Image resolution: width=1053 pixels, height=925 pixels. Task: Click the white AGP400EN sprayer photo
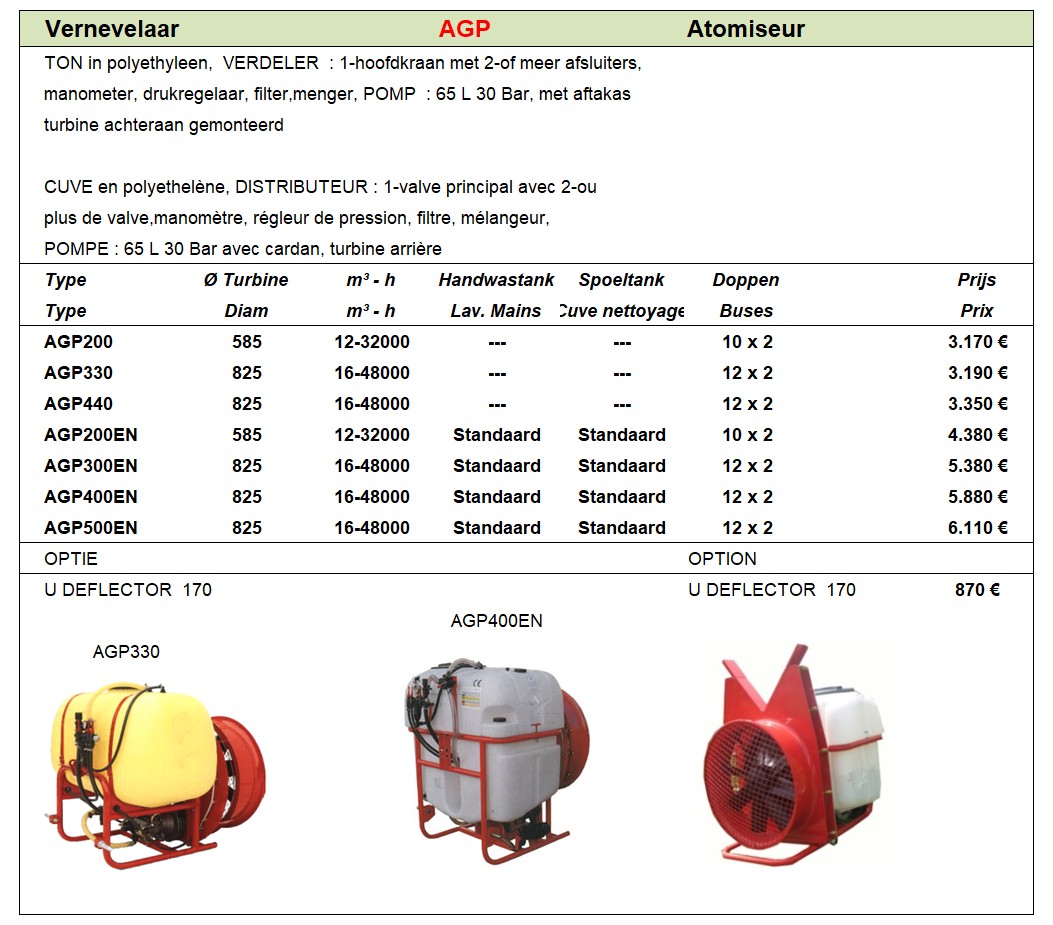tap(497, 760)
